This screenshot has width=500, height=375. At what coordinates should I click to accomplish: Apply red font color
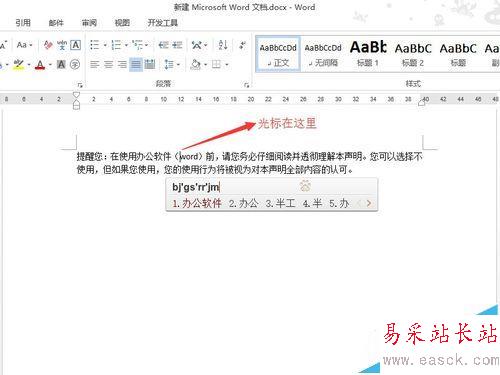click(x=40, y=64)
